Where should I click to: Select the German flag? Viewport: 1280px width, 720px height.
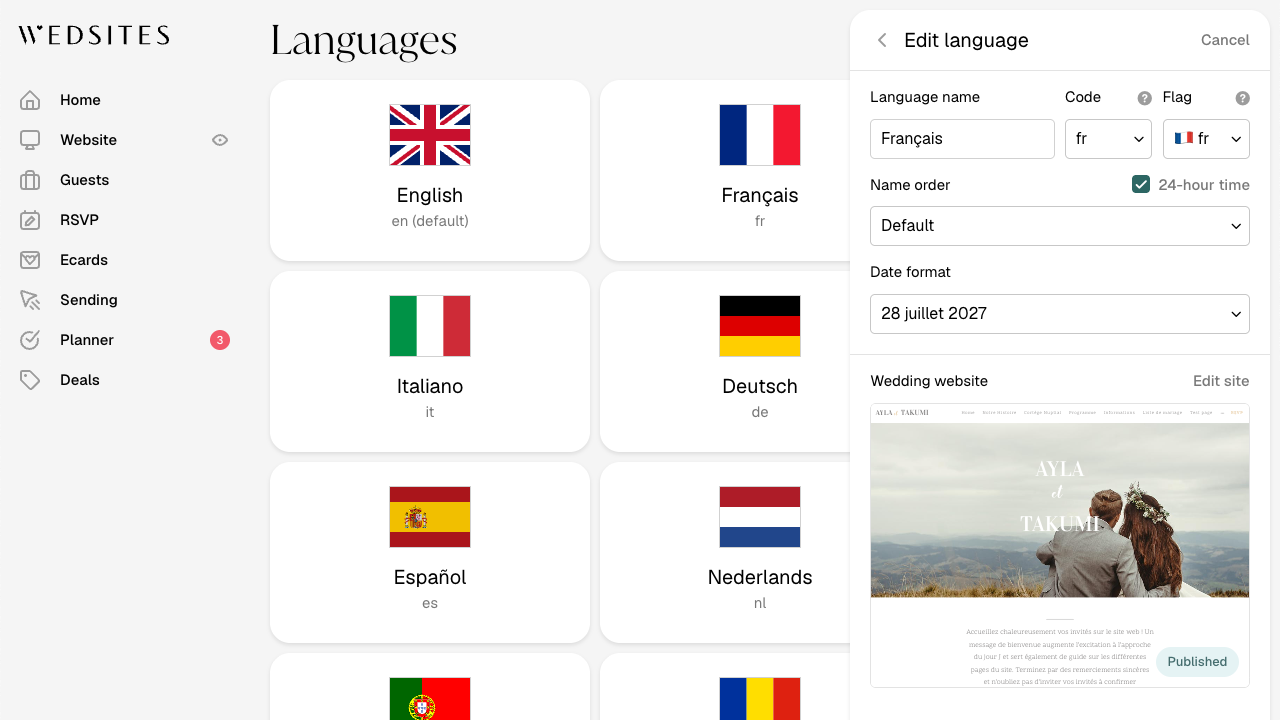[x=760, y=326]
